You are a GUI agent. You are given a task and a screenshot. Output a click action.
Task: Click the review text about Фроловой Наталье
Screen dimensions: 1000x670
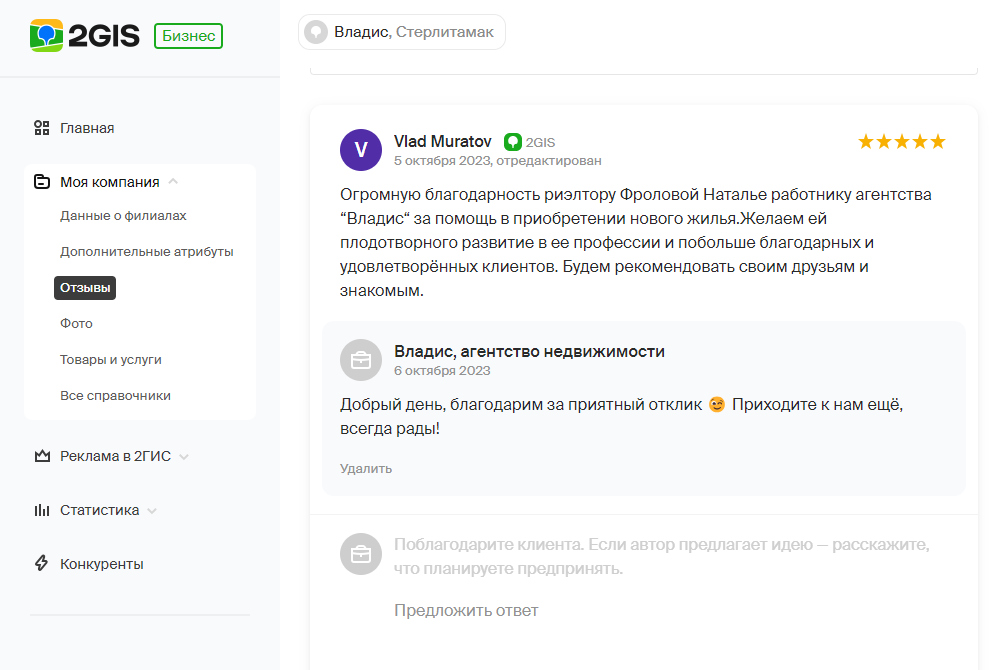point(636,242)
